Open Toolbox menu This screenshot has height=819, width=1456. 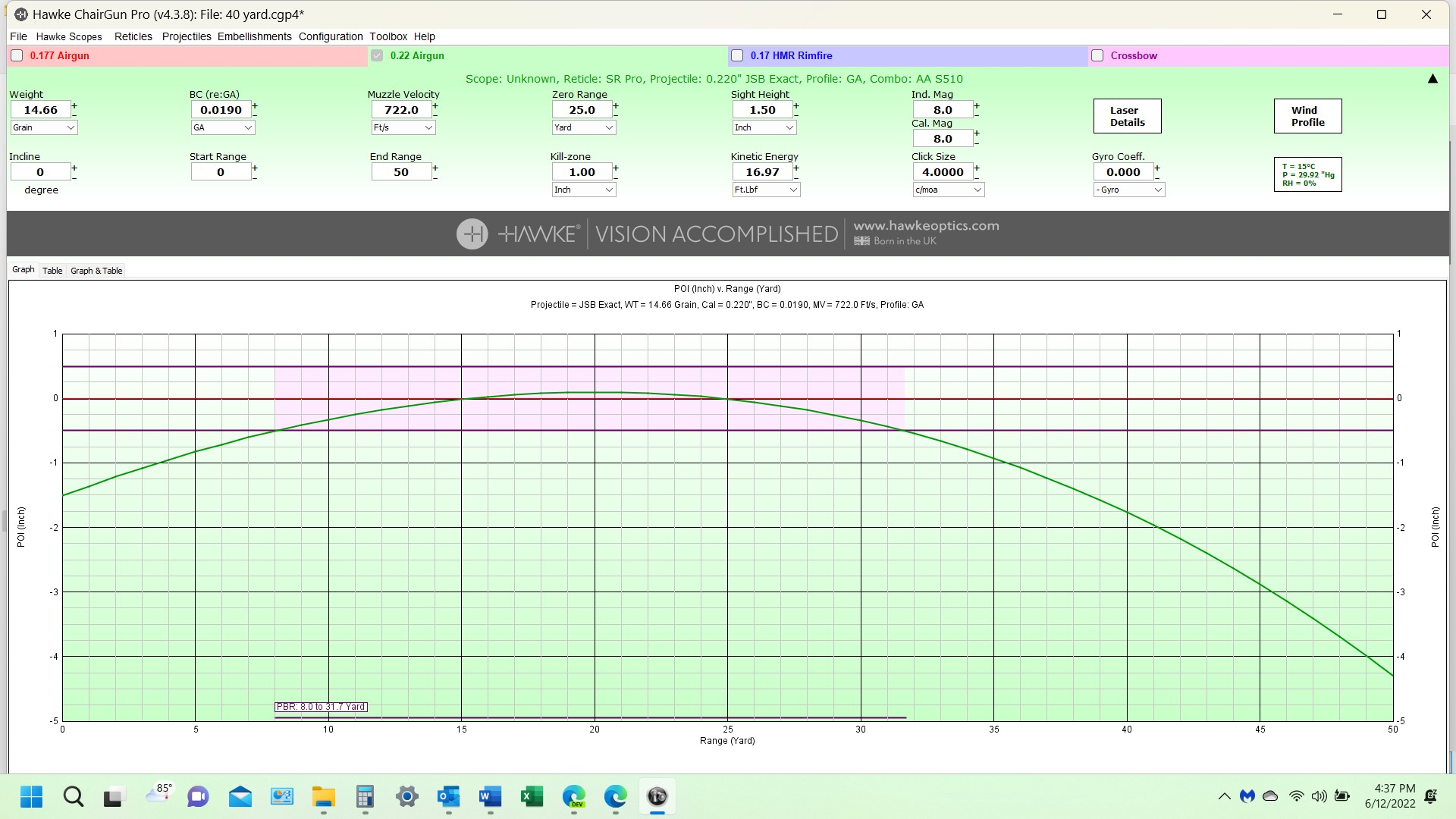pyautogui.click(x=388, y=36)
